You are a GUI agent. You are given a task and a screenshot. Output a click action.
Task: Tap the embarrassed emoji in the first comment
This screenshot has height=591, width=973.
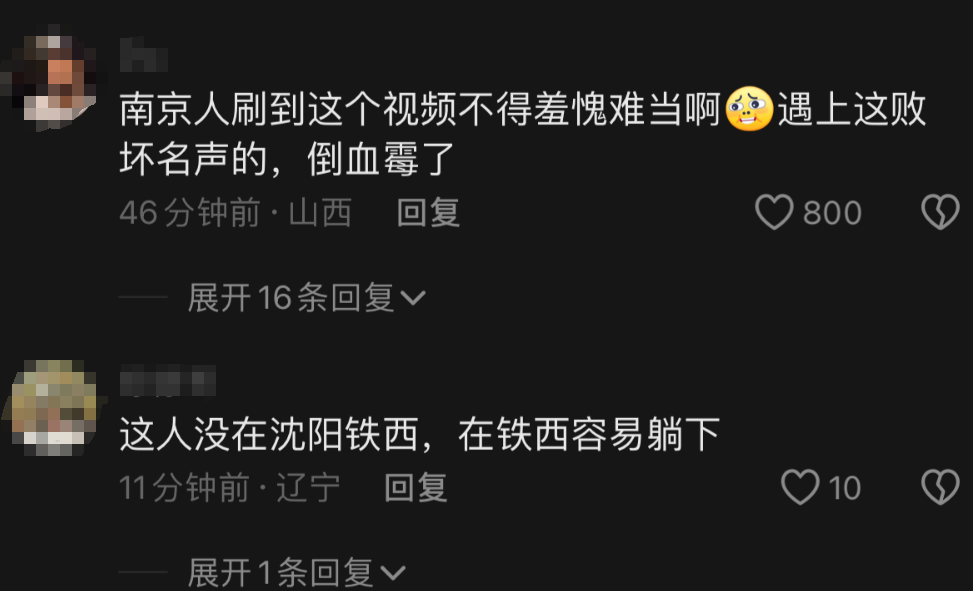749,109
